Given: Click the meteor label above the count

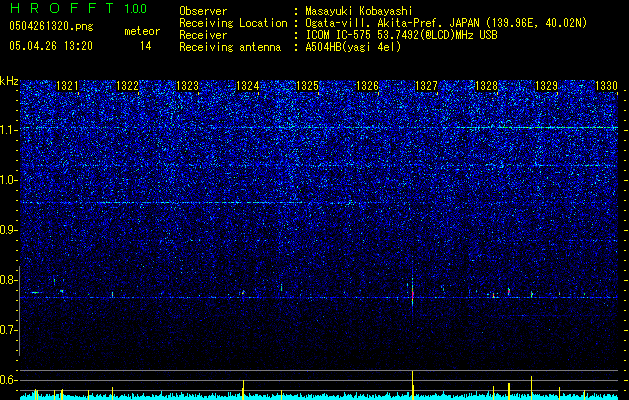Looking at the screenshot, I should (x=142, y=31).
